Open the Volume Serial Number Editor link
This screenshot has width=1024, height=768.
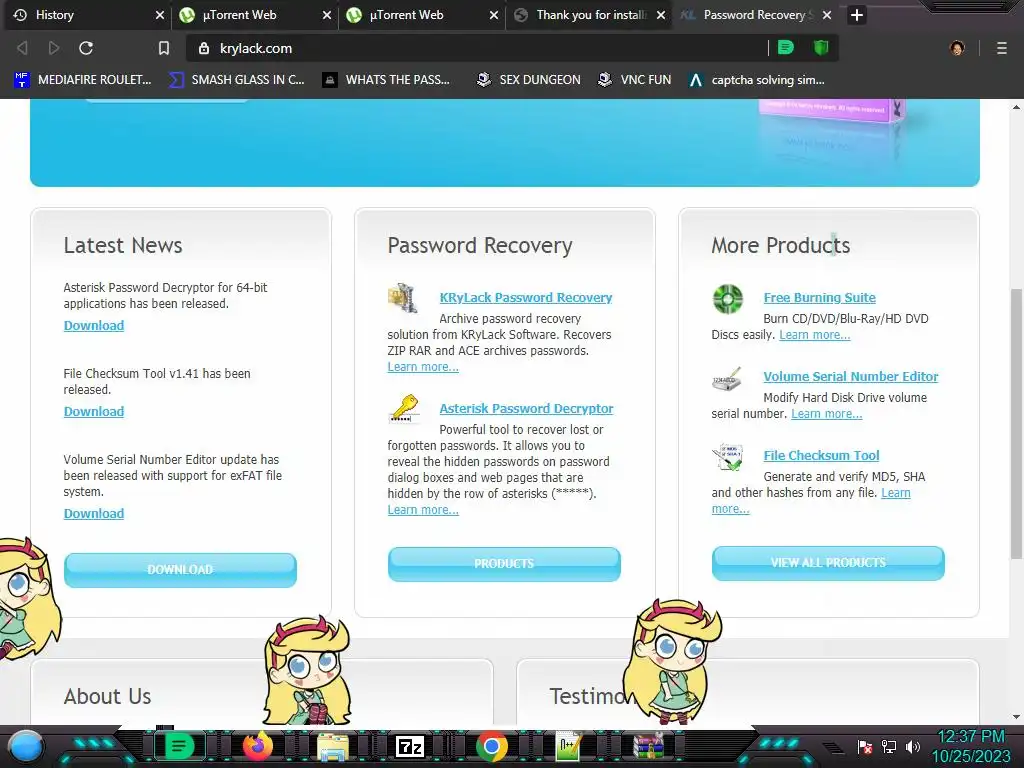pos(851,376)
